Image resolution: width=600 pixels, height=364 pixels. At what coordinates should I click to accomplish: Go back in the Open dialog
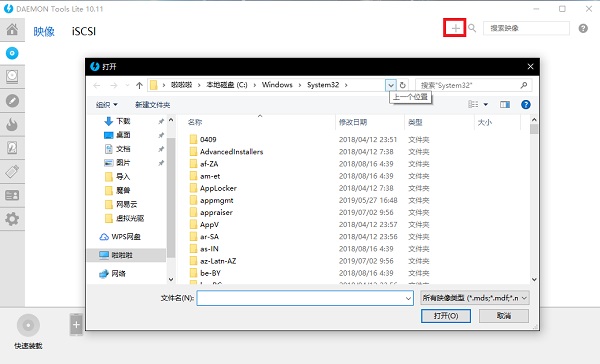97,85
